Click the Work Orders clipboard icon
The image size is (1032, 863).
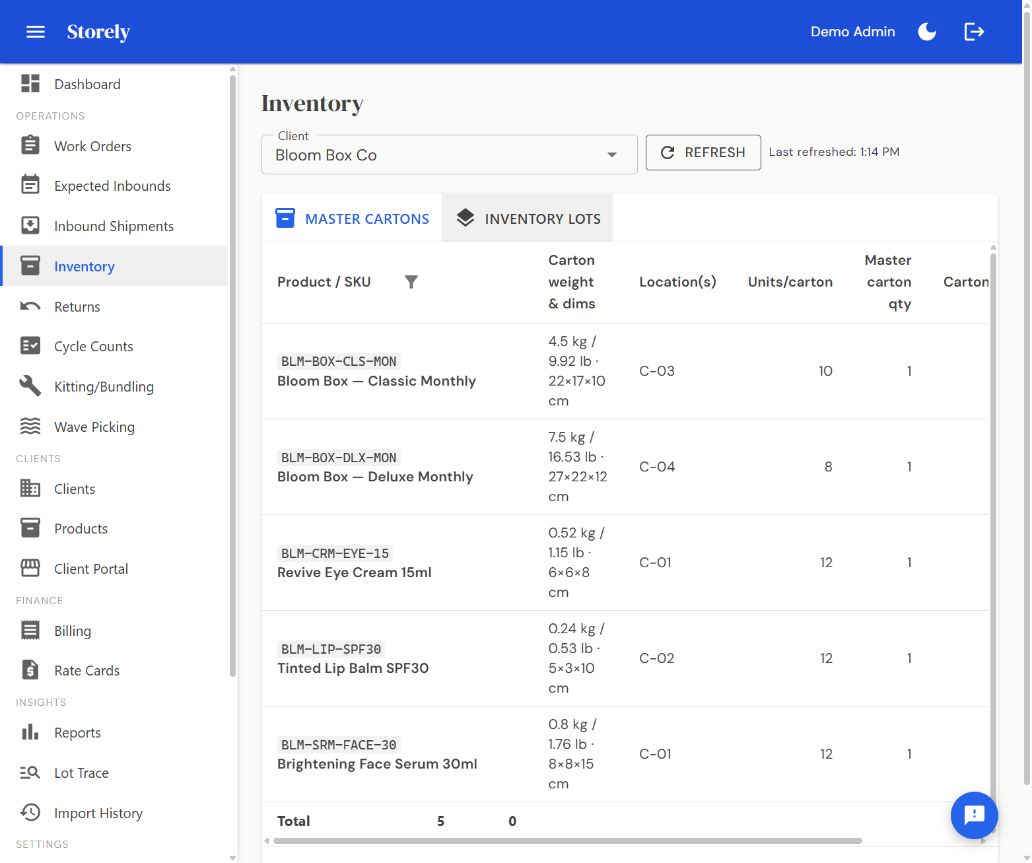30,145
